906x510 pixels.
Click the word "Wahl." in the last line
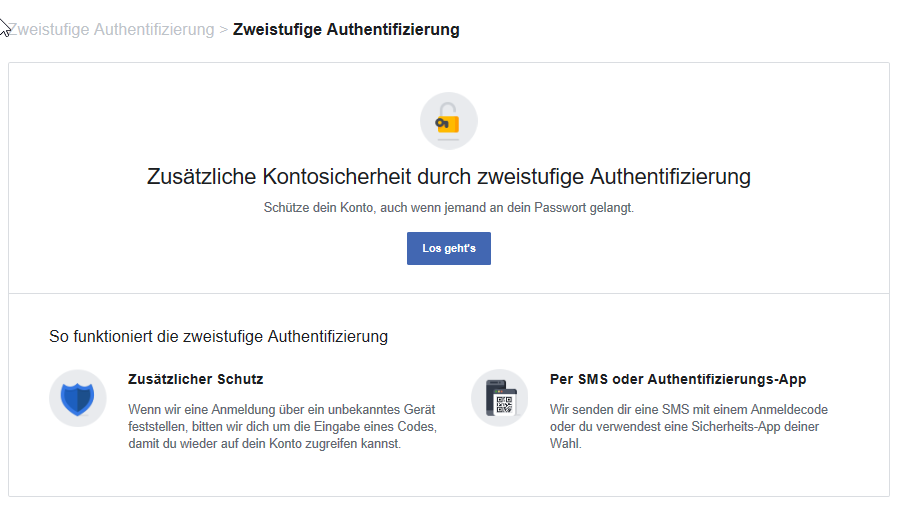(x=566, y=444)
